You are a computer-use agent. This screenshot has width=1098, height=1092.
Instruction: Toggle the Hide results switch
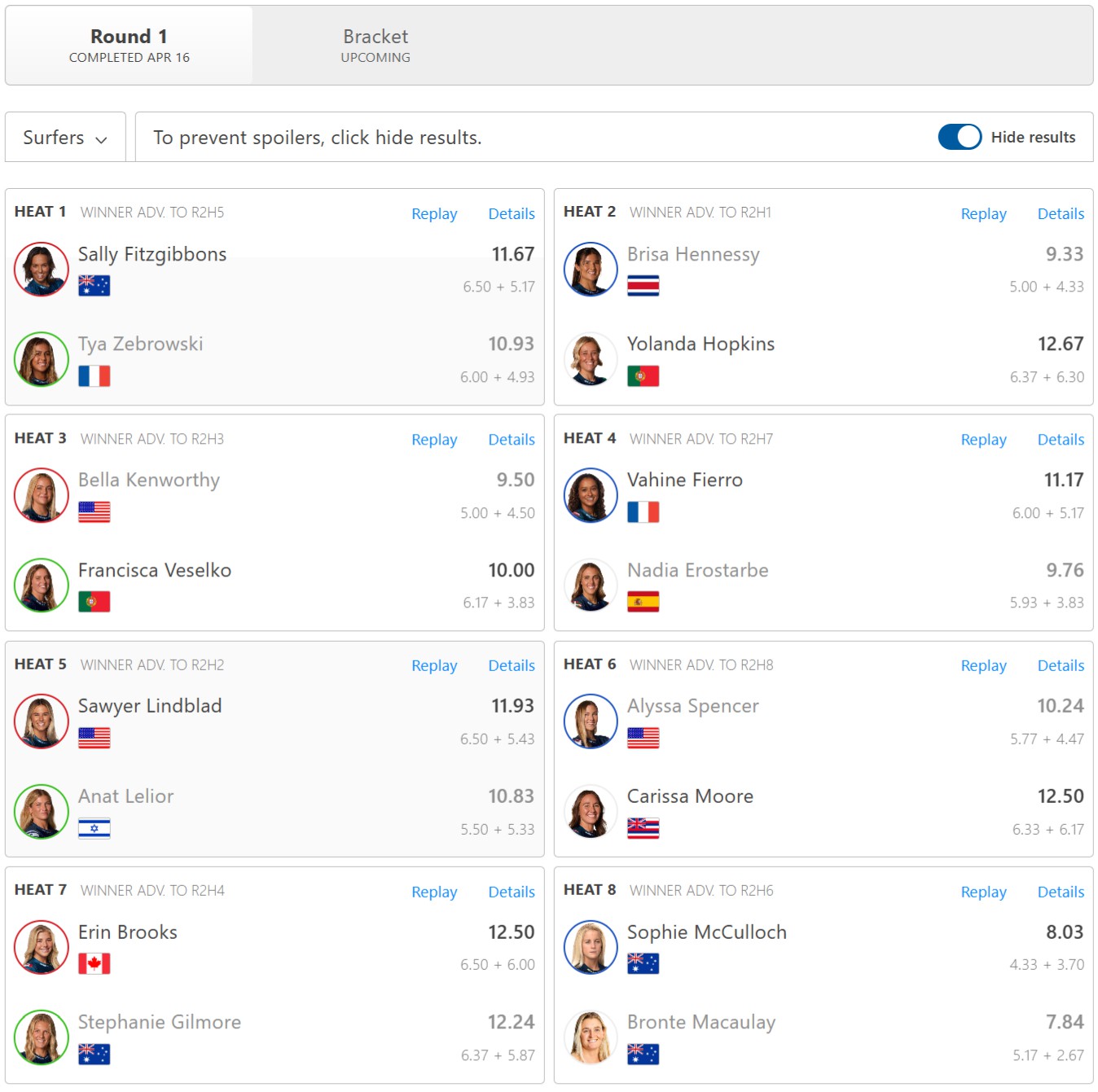pos(959,137)
